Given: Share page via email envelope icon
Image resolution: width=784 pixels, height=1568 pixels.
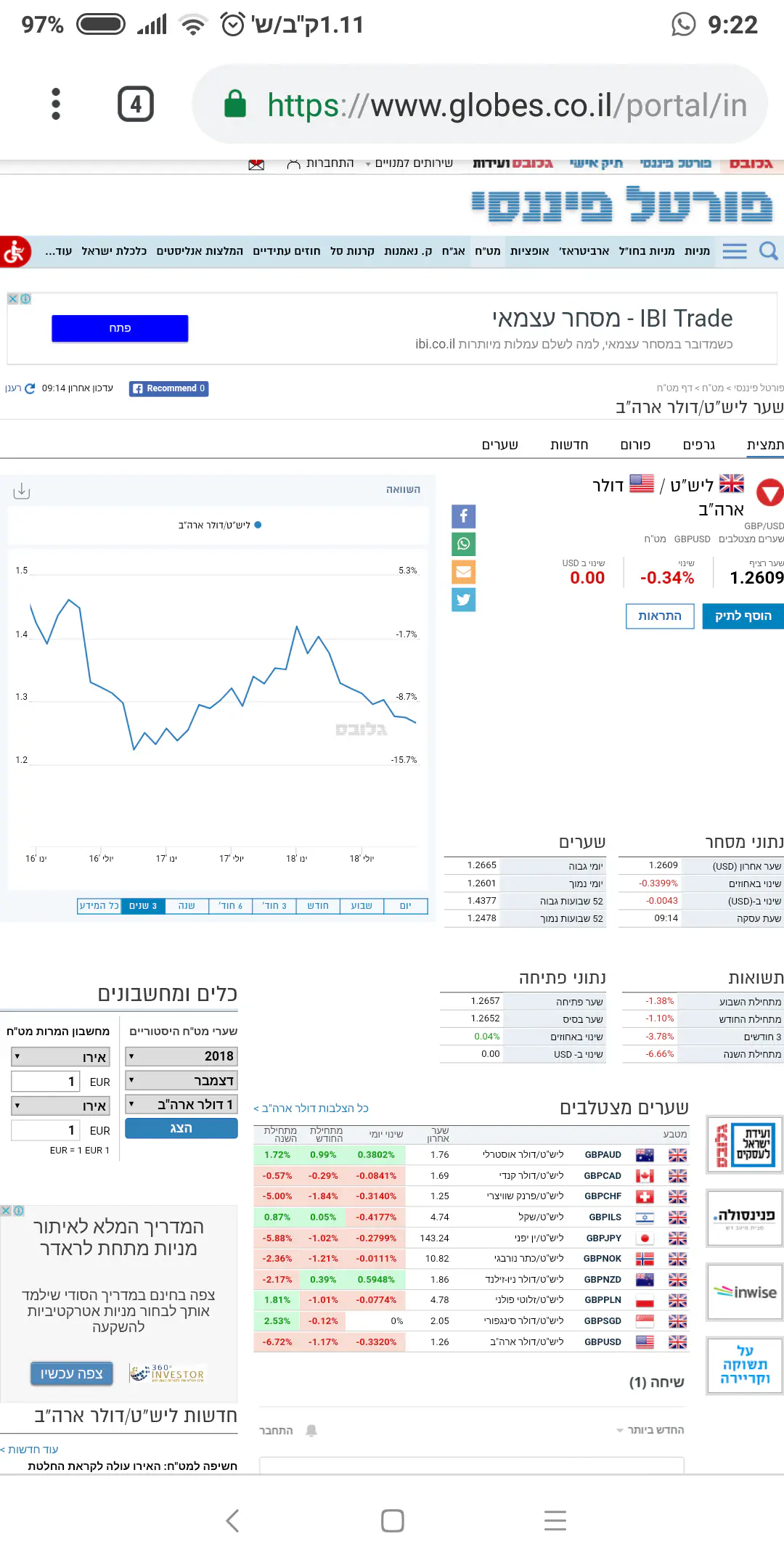Looking at the screenshot, I should 463,572.
